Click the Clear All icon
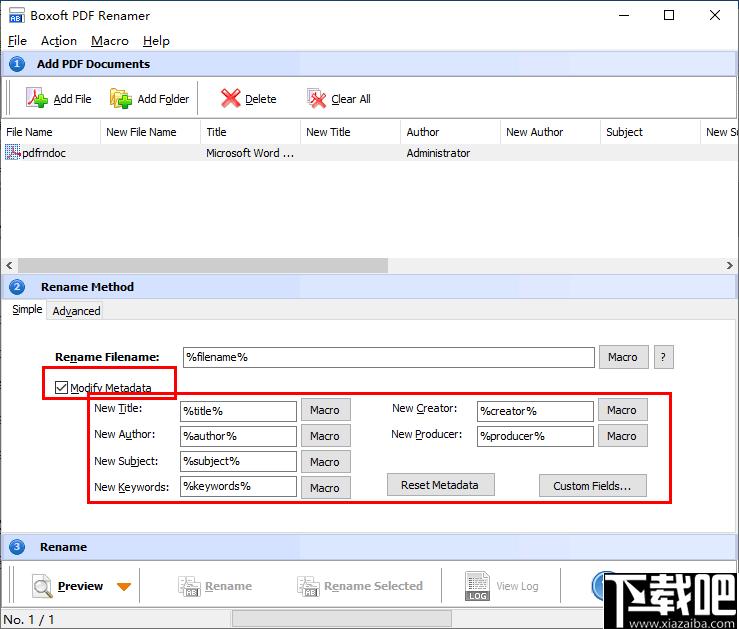Image resolution: width=739 pixels, height=629 pixels. click(317, 98)
